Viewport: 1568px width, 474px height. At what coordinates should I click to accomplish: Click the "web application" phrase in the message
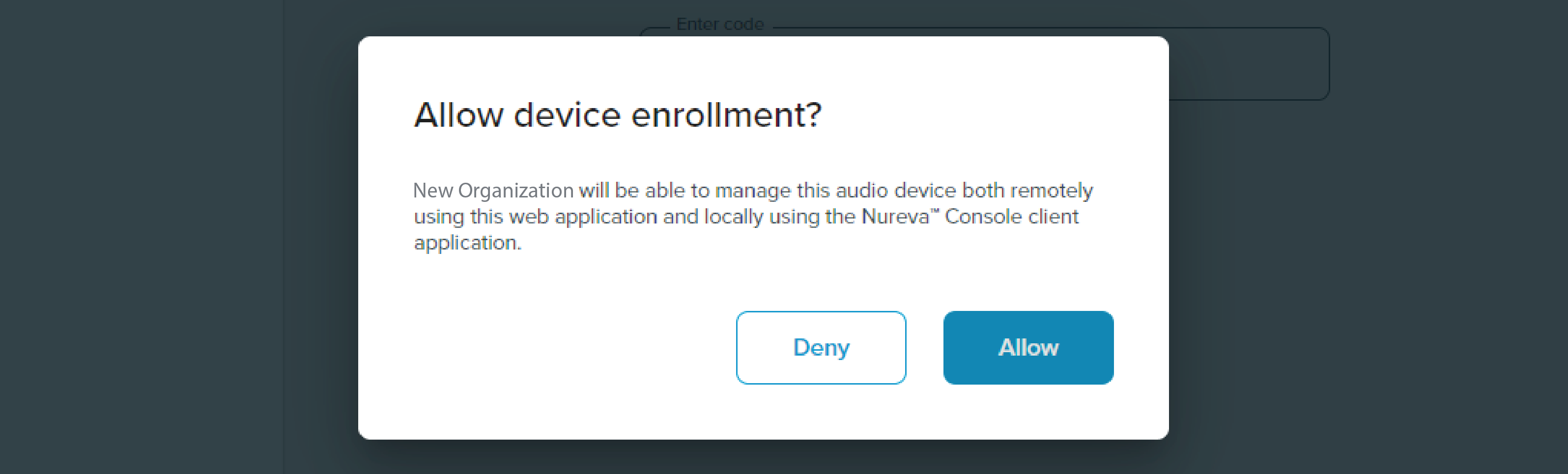583,217
